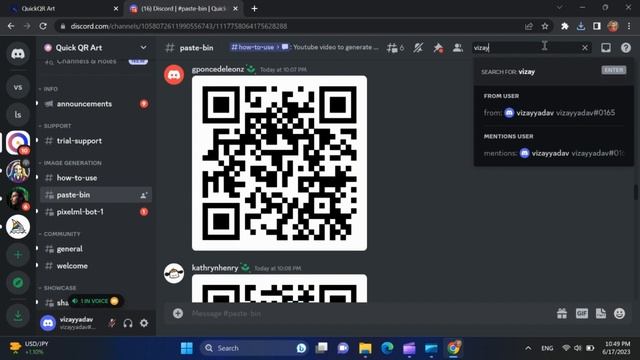Click the attachment plus button
The height and width of the screenshot is (360, 640).
coord(178,313)
